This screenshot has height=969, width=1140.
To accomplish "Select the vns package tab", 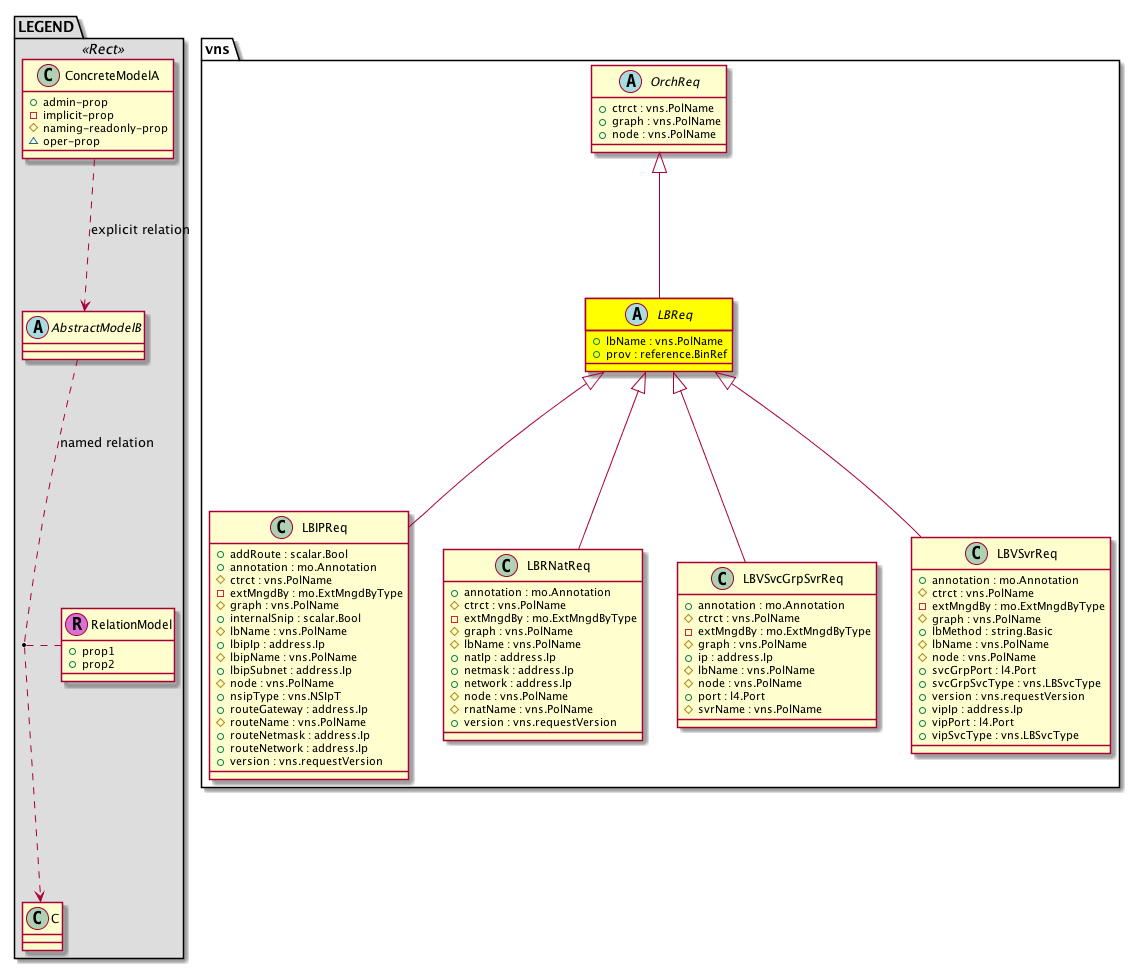I will (x=218, y=47).
